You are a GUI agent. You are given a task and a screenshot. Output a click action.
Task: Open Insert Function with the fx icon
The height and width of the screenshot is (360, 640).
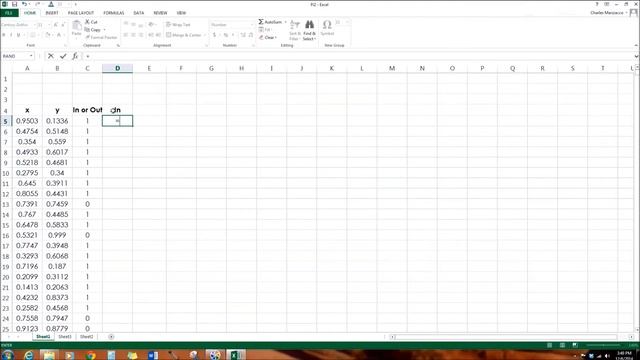(75, 56)
